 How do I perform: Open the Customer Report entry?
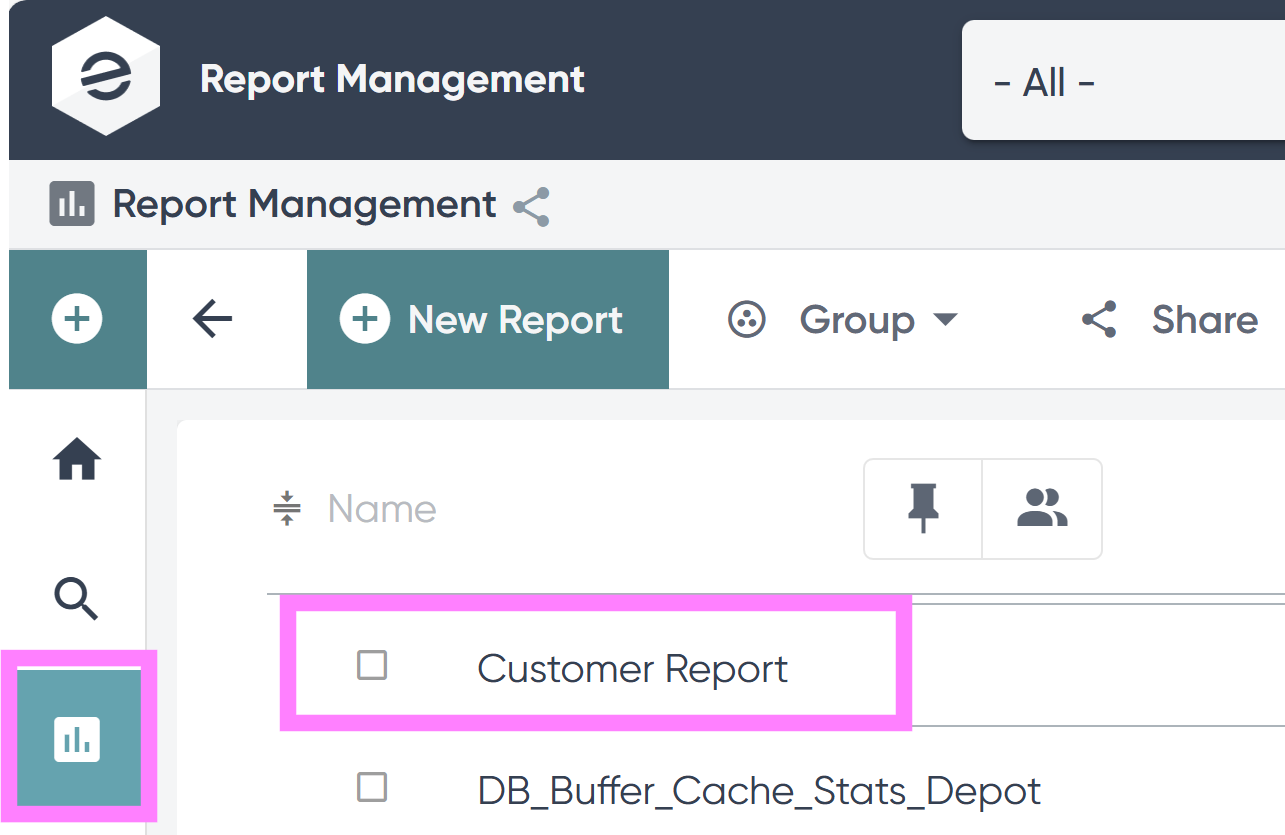(633, 669)
